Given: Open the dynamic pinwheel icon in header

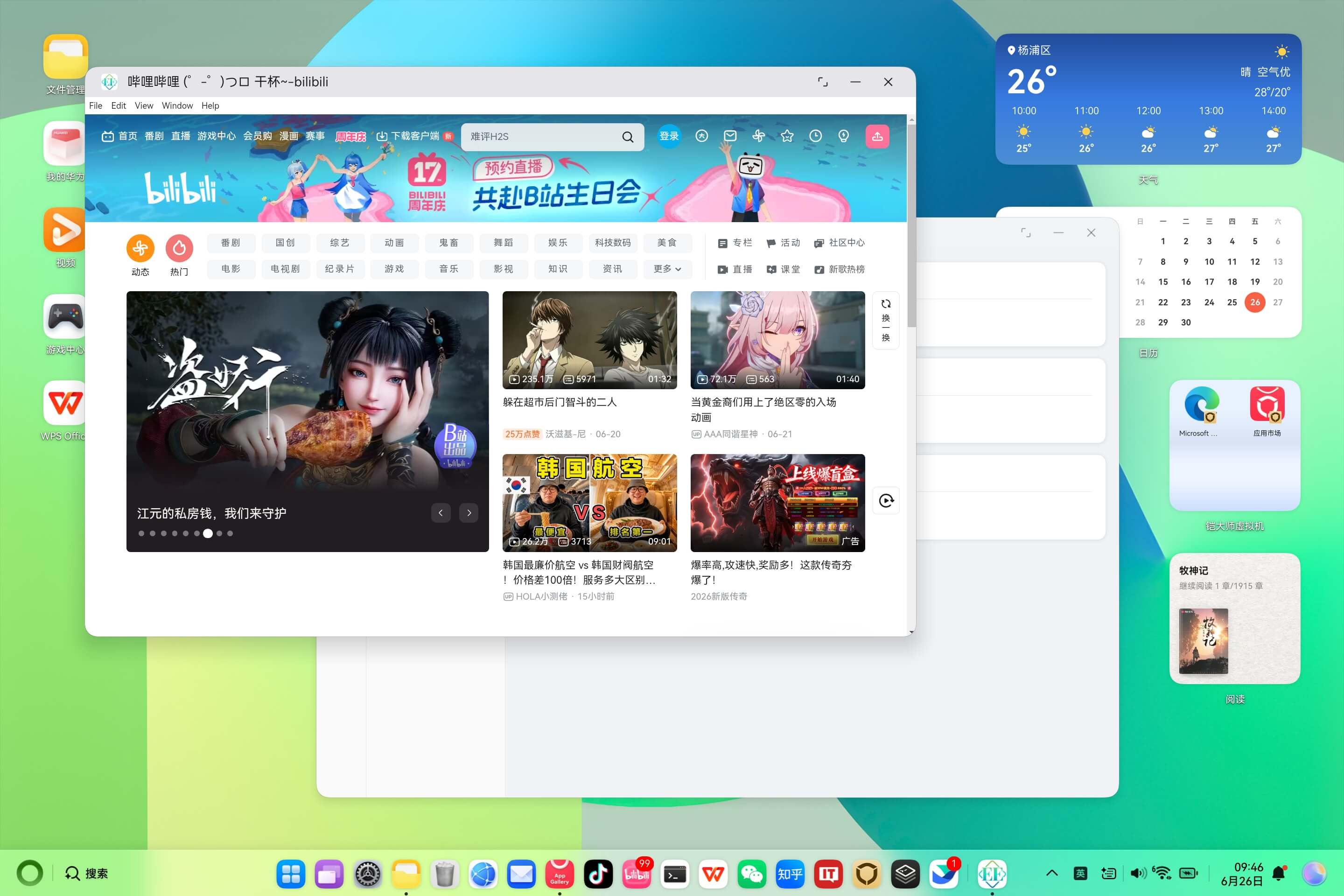Looking at the screenshot, I should click(x=758, y=136).
